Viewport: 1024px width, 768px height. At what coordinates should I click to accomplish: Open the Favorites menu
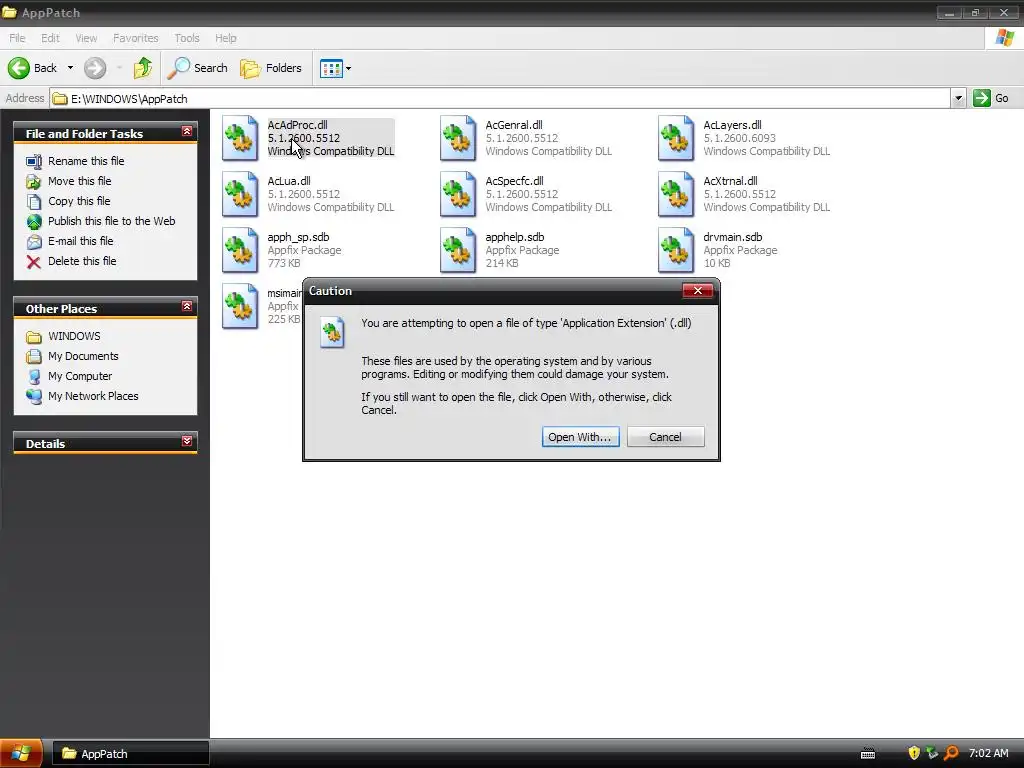point(135,38)
